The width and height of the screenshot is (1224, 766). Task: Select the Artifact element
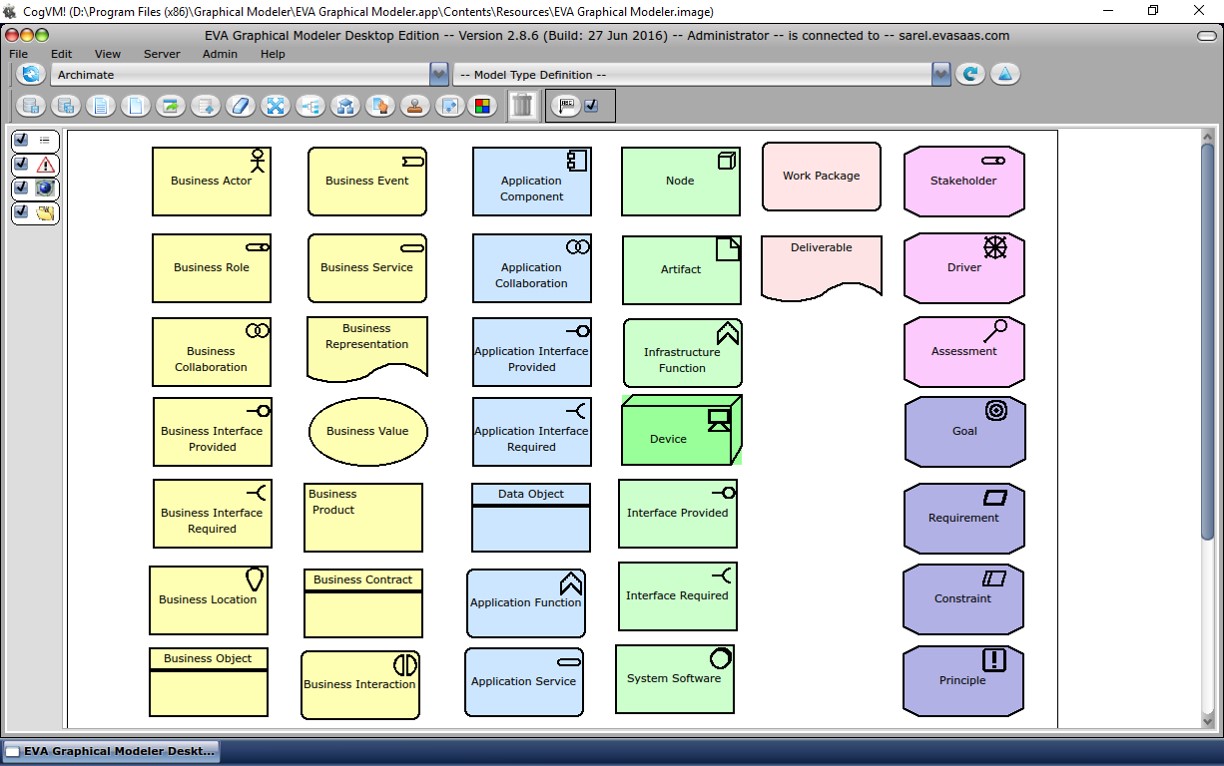coord(682,270)
